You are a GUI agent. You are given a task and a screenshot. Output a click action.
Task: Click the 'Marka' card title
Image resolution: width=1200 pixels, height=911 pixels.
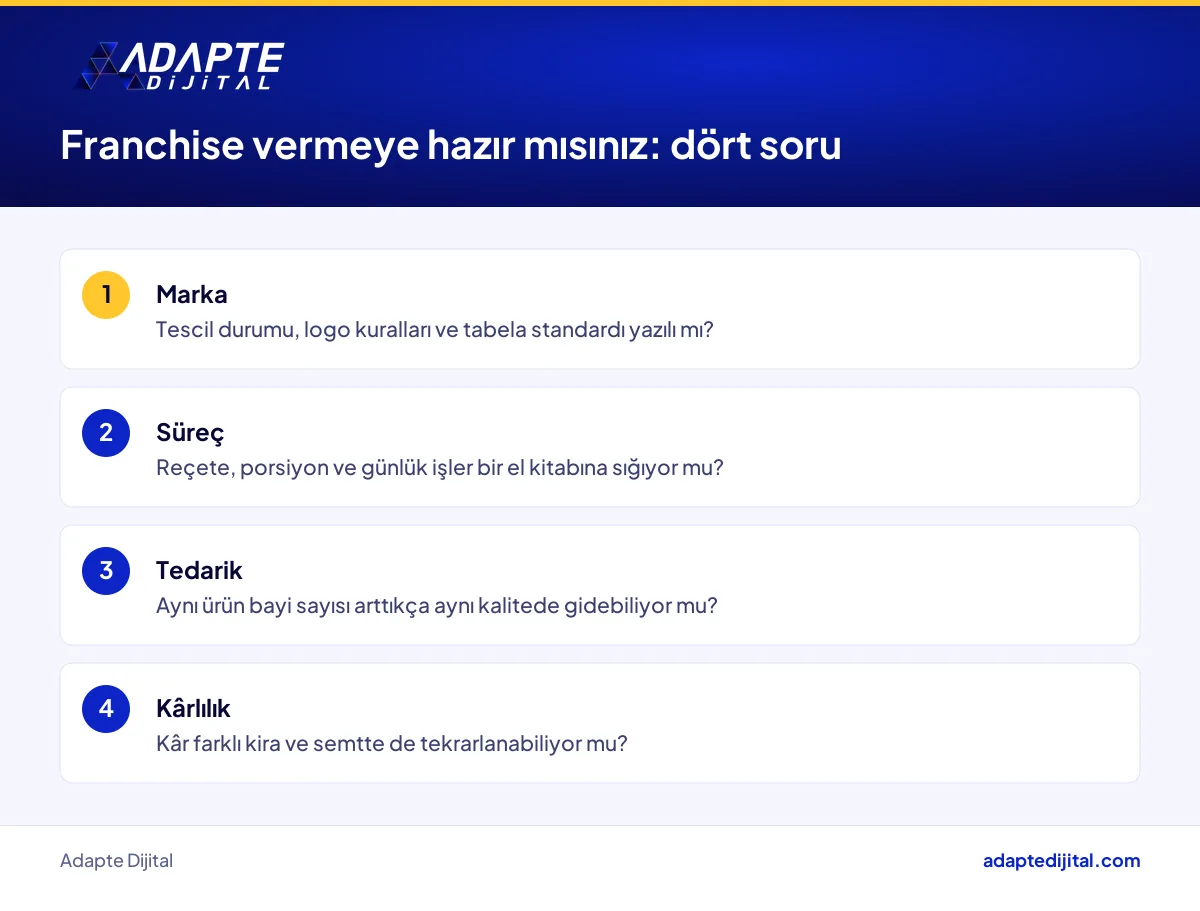pos(192,294)
